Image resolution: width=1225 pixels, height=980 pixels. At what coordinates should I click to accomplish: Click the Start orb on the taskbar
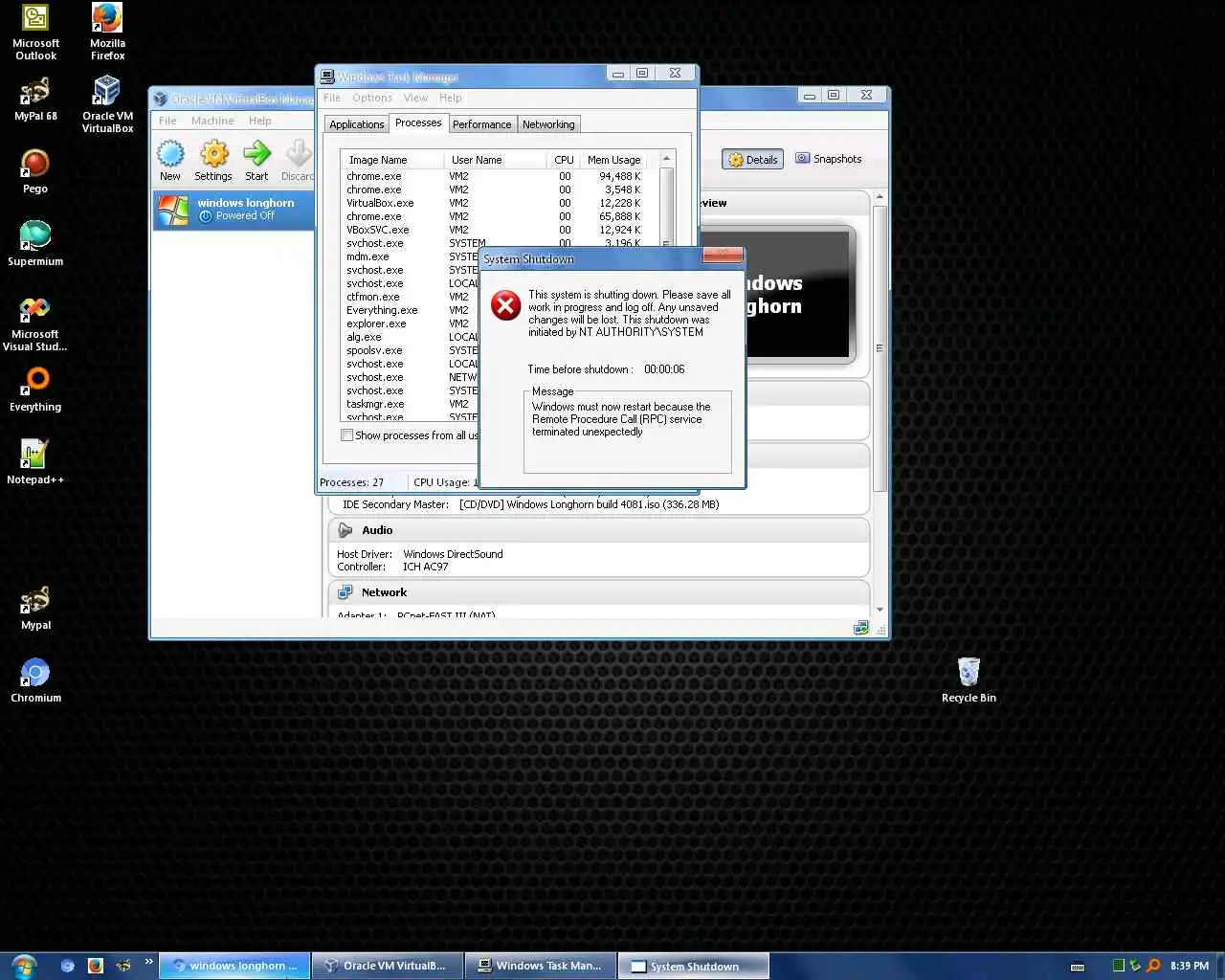(22, 966)
